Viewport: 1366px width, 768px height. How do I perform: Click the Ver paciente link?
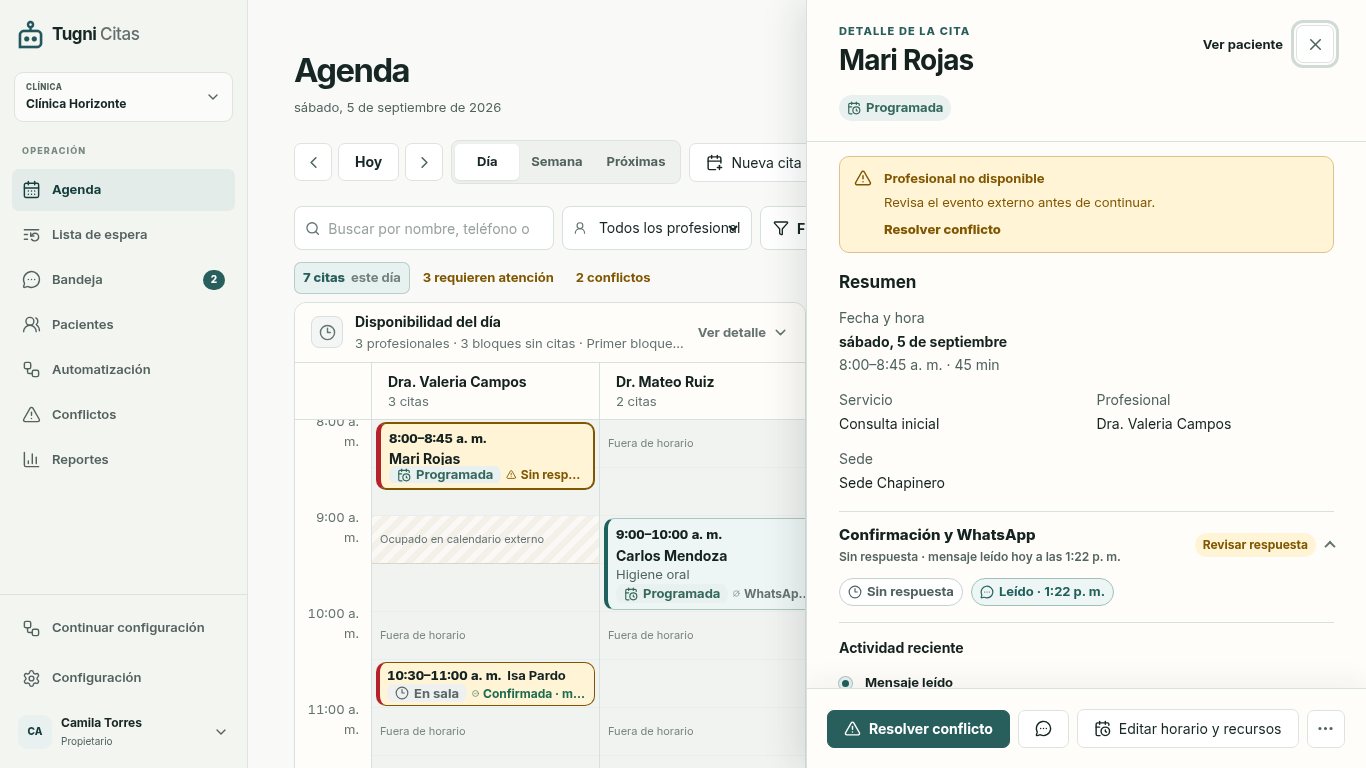click(x=1242, y=45)
